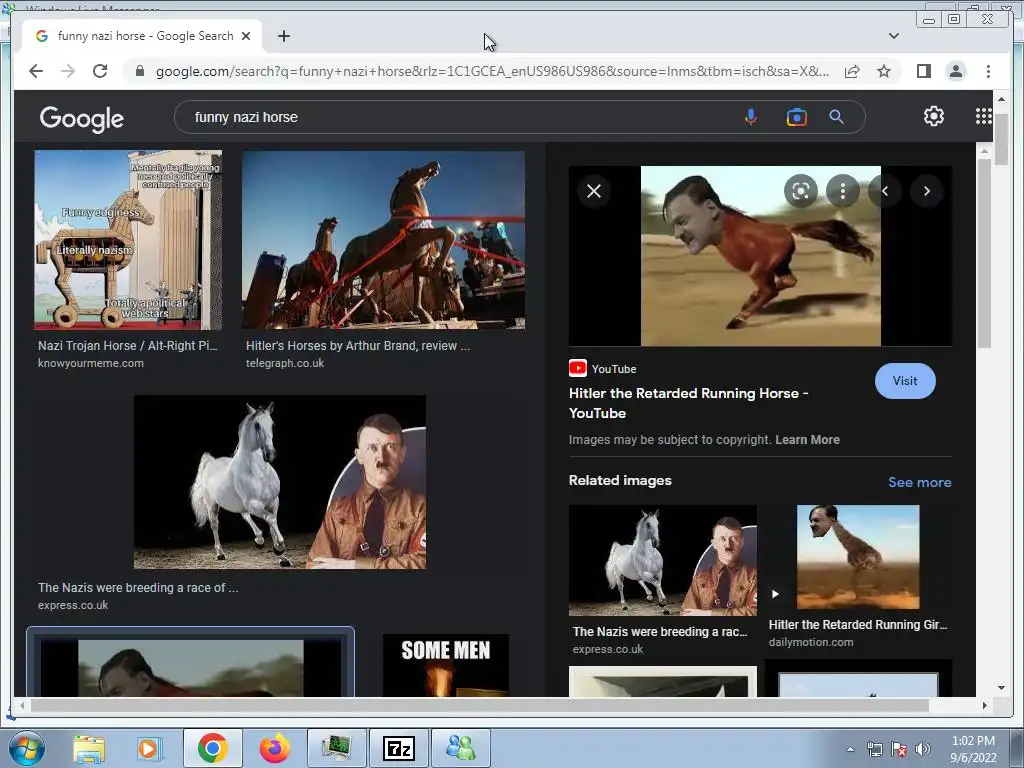Open the Google apps grid

pyautogui.click(x=984, y=116)
